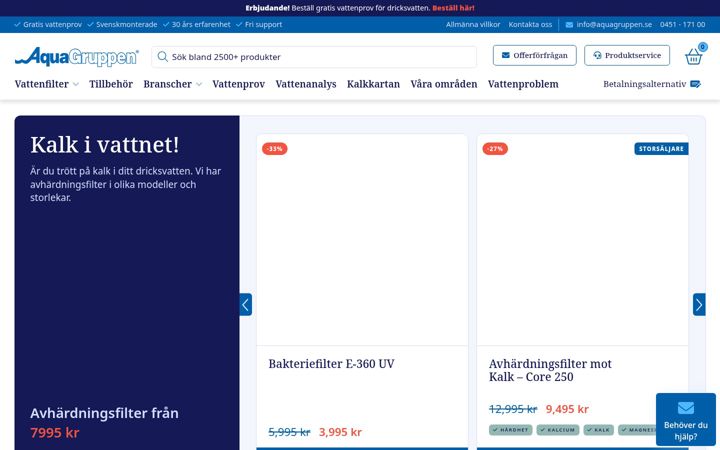Image resolution: width=720 pixels, height=450 pixels.
Task: Click the Core 250 product image
Action: click(582, 240)
